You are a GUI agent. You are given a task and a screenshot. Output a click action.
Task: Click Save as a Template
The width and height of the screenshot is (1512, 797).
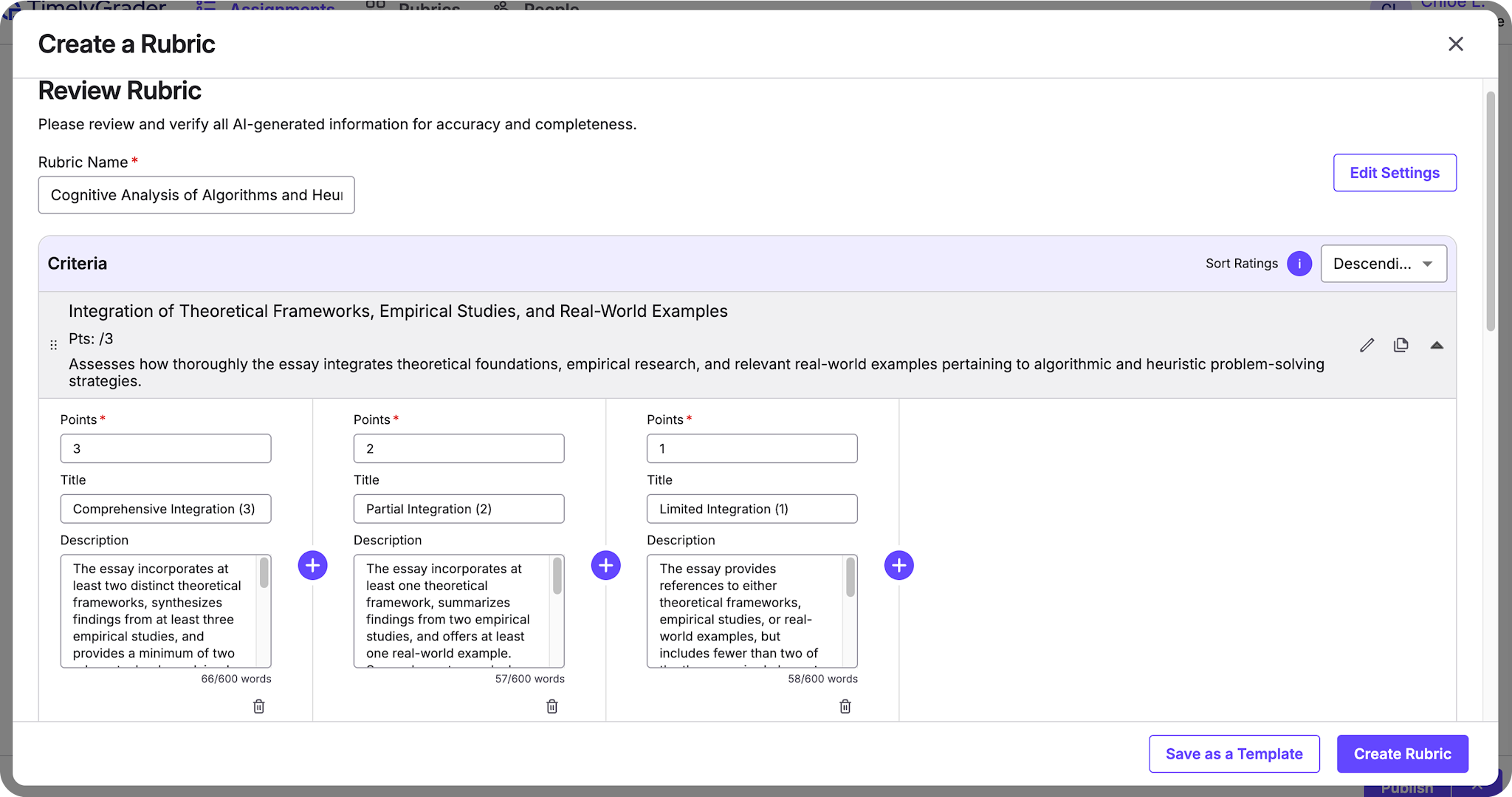coord(1234,754)
